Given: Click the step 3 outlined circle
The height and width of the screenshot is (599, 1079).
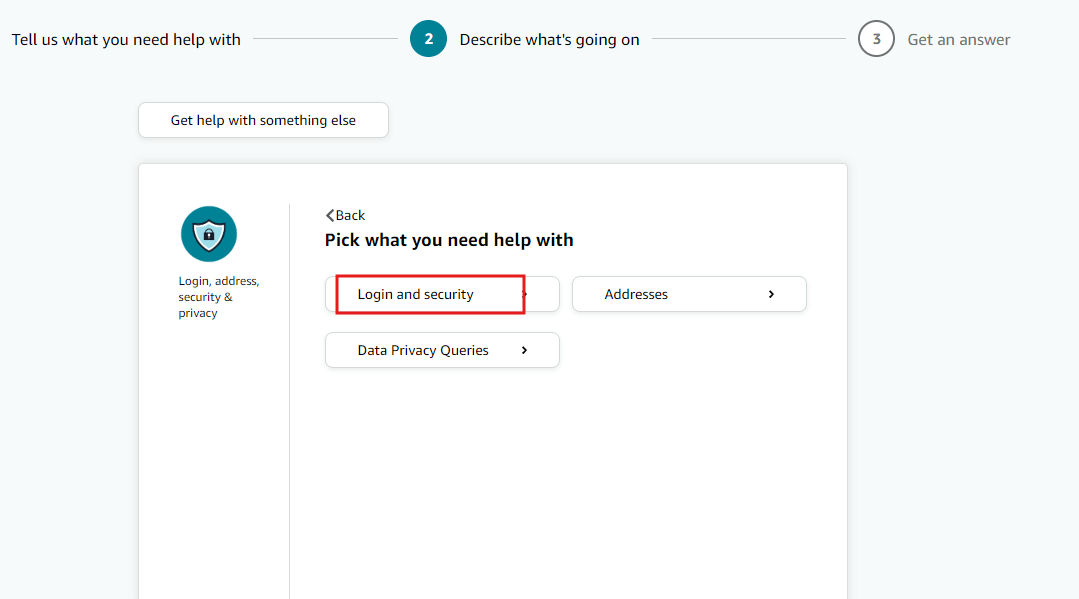Looking at the screenshot, I should click(x=876, y=39).
